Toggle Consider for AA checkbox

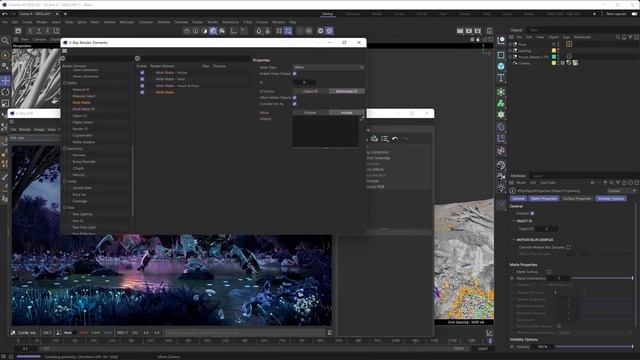click(x=295, y=104)
